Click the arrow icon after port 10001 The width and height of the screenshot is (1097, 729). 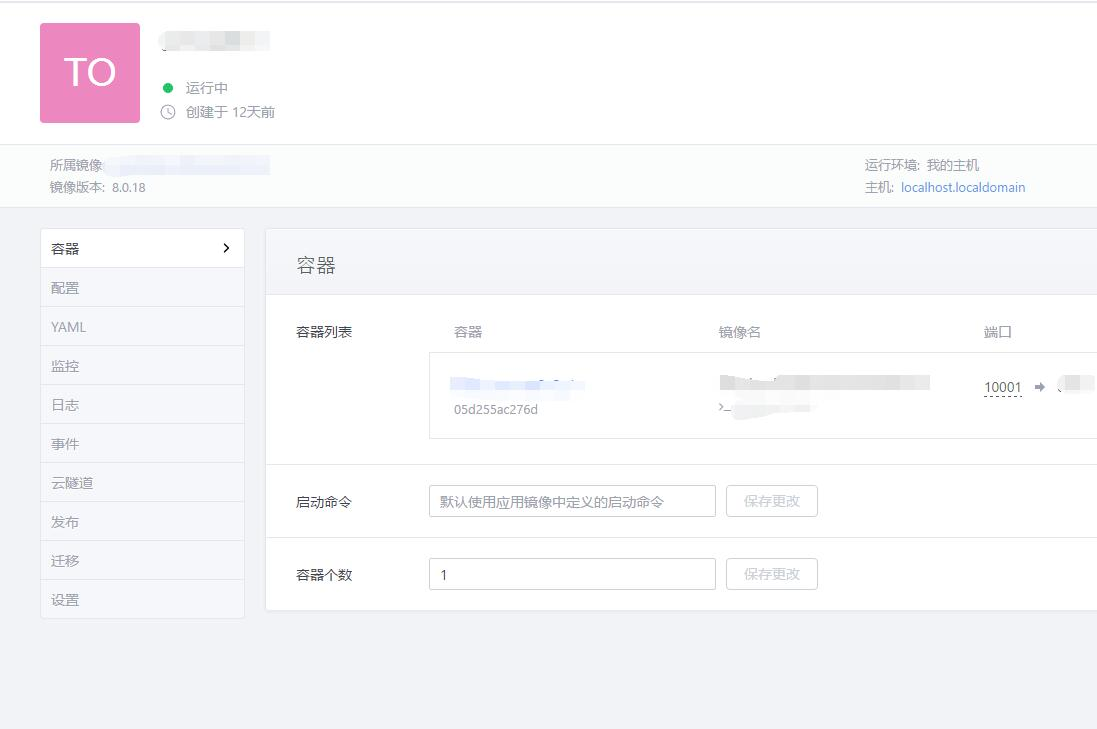click(1040, 387)
